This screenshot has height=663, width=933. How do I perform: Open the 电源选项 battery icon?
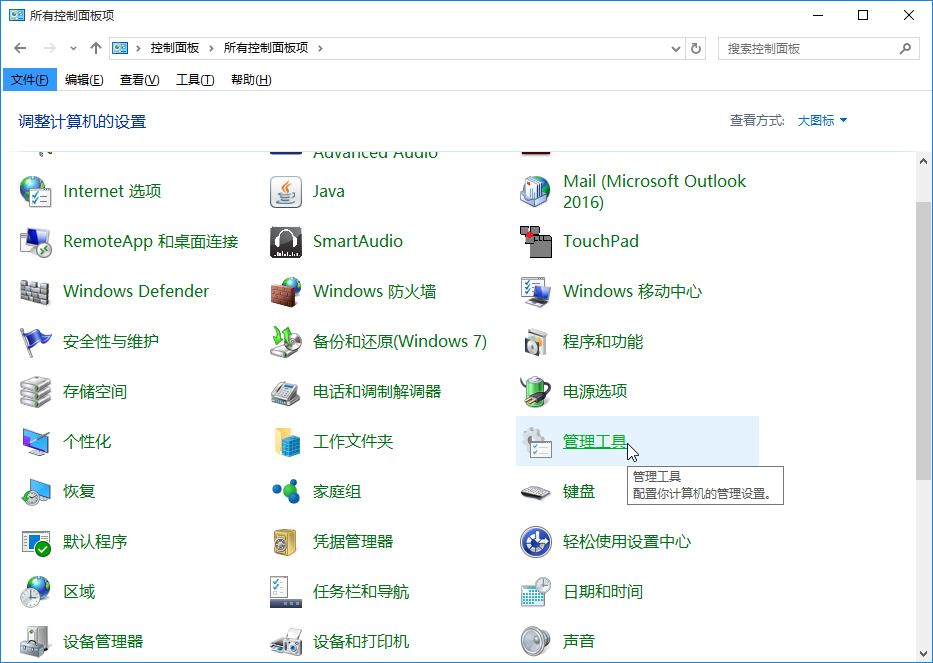(536, 392)
